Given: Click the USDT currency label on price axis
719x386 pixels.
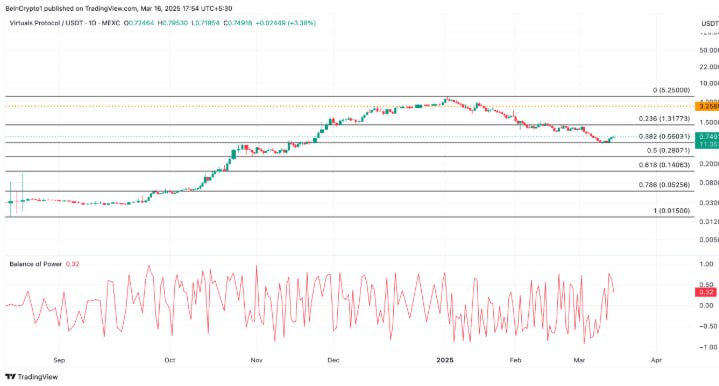Looking at the screenshot, I should coord(710,23).
